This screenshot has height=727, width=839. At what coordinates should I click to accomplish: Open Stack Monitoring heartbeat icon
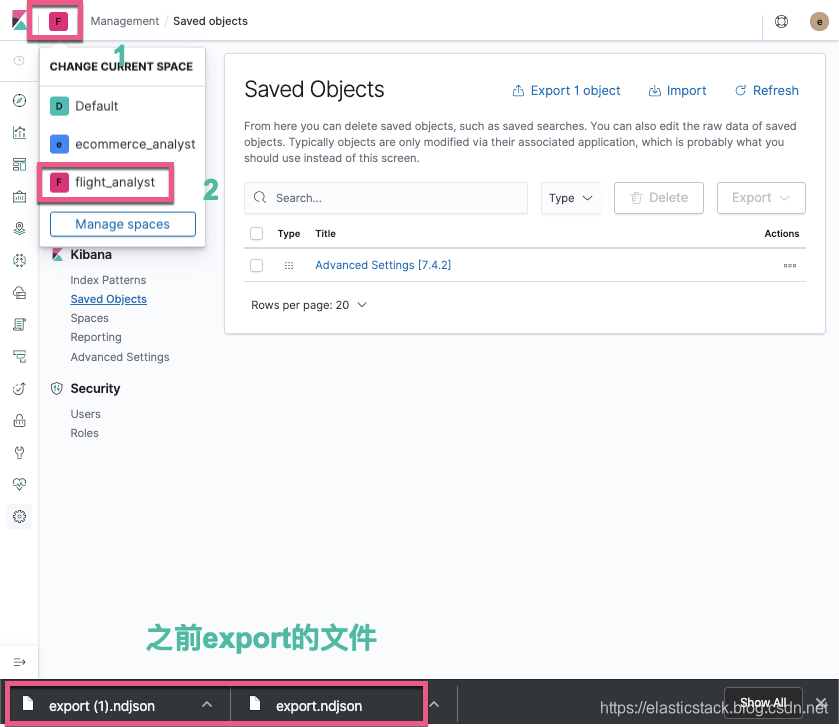coord(19,485)
